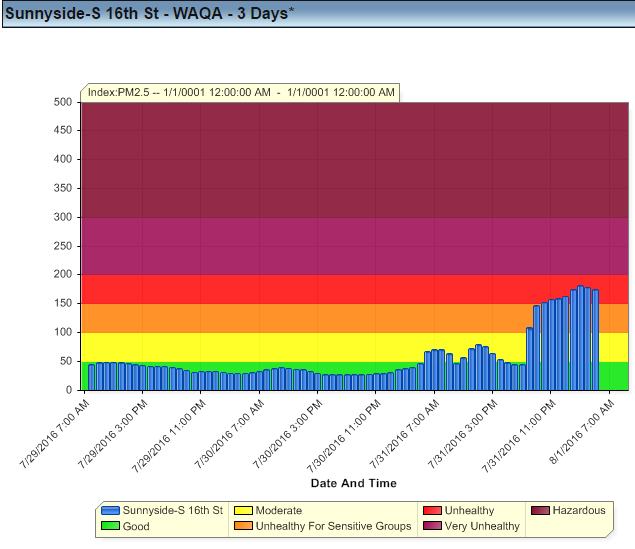Click the '7/30/2016 3:00 PM' axis label

[288, 434]
